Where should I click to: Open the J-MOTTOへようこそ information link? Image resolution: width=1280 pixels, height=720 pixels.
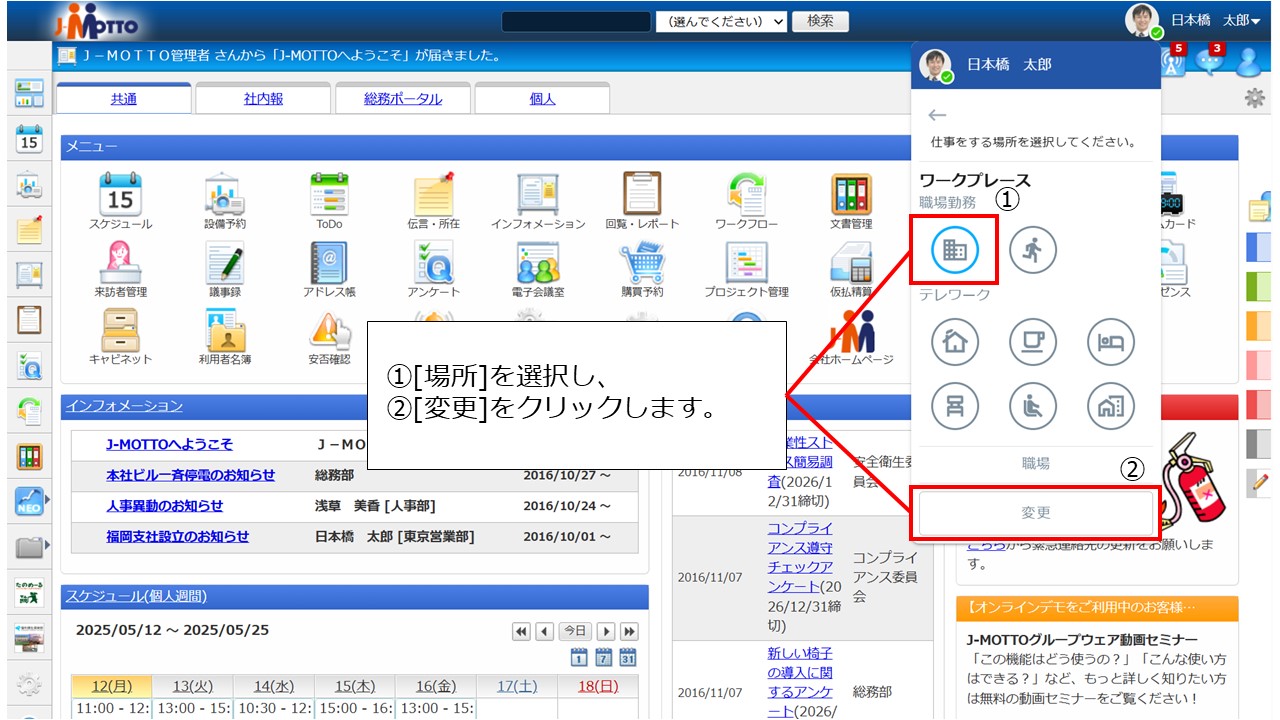(169, 445)
